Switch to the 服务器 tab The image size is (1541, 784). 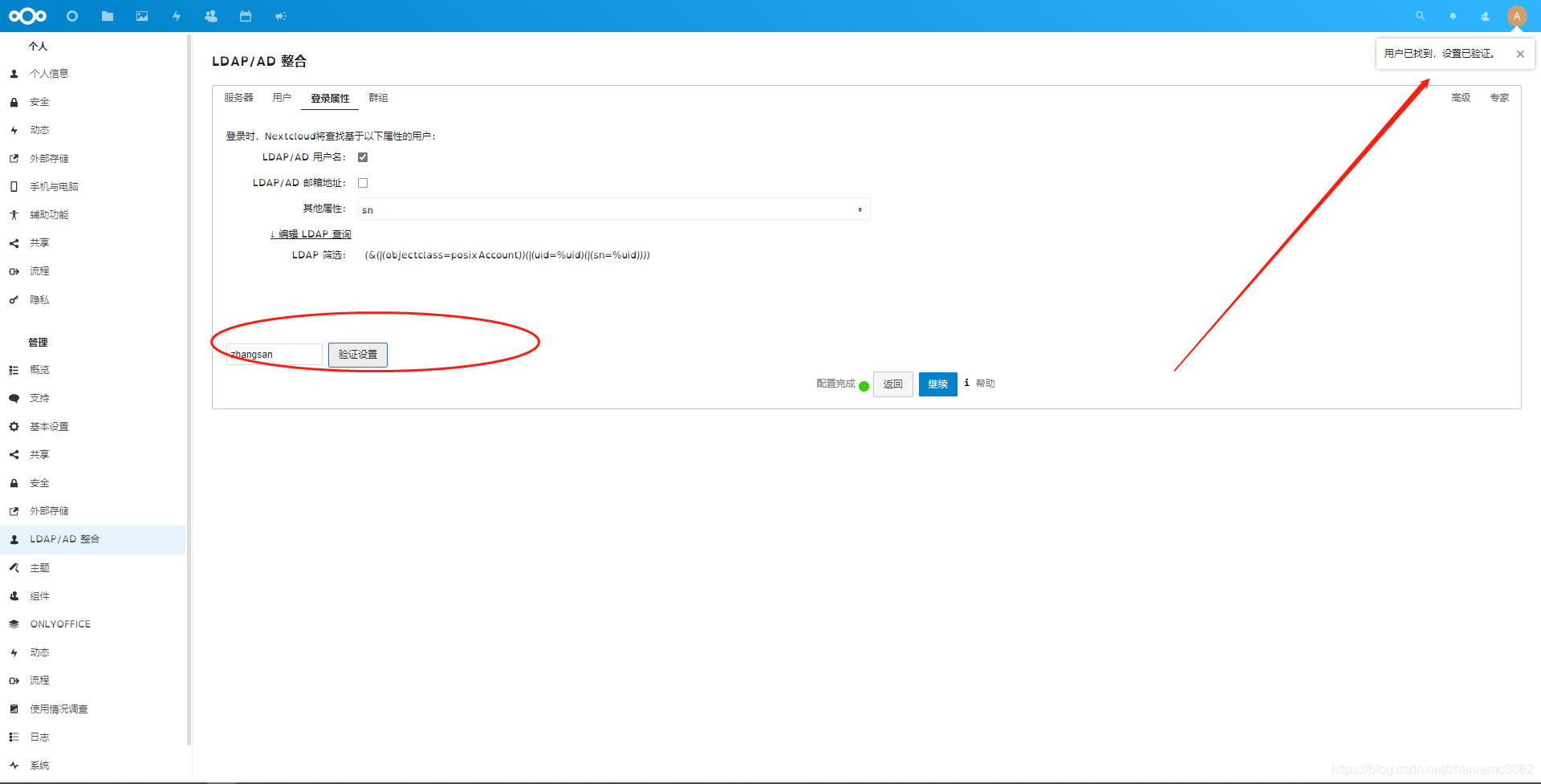coord(238,98)
